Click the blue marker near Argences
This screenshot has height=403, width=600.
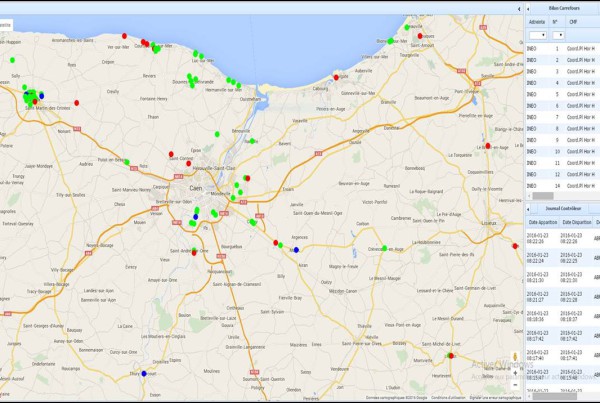(x=296, y=249)
